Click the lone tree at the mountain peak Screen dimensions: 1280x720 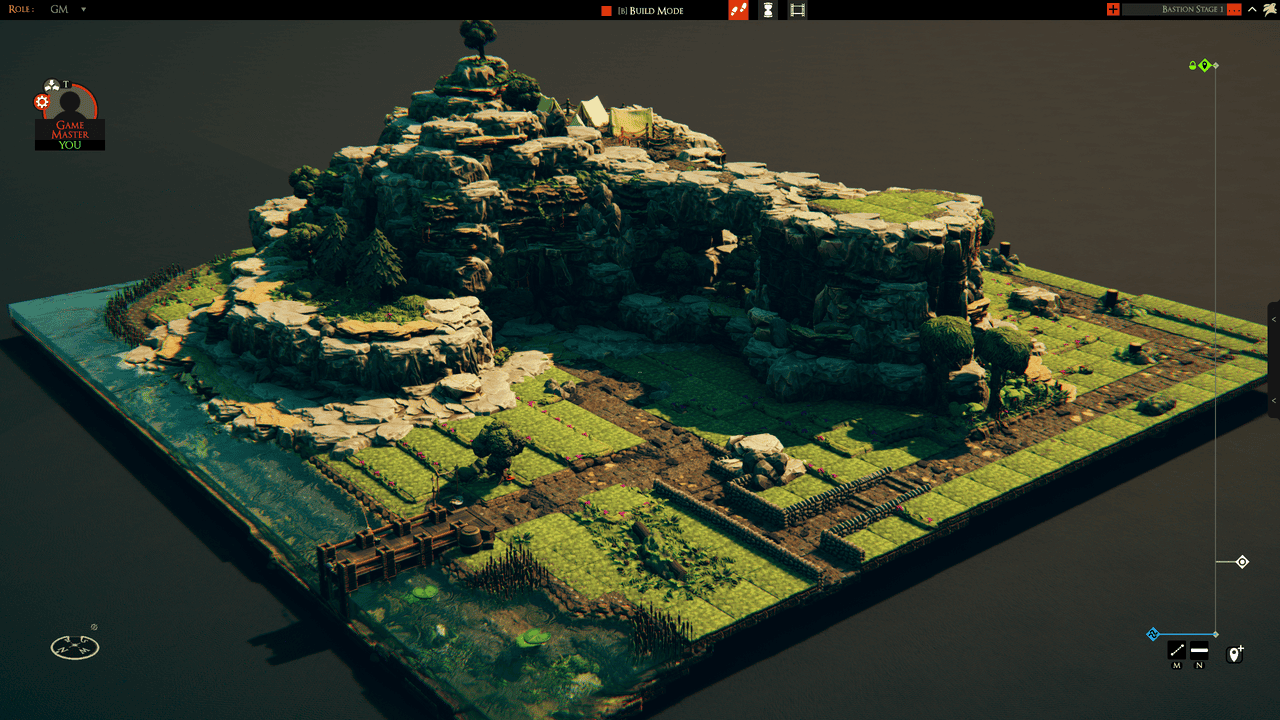click(478, 36)
